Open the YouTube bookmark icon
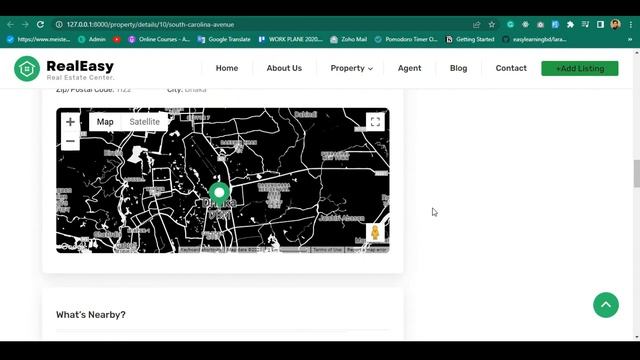The image size is (640, 360). pyautogui.click(x=117, y=40)
